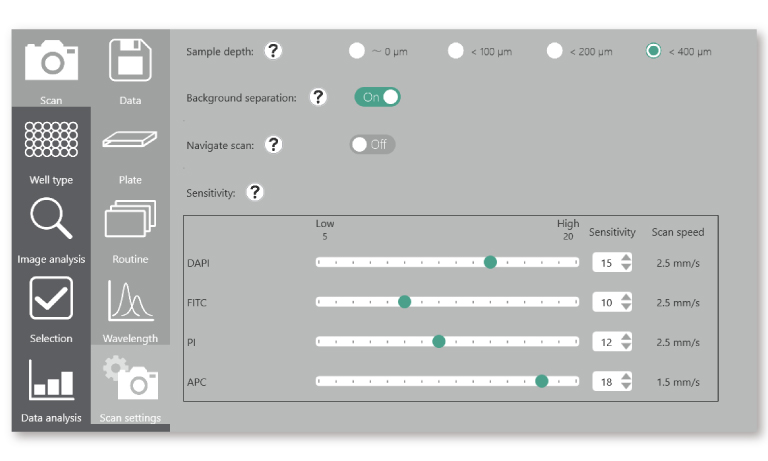Open Image analysis magnifier icon

point(51,221)
